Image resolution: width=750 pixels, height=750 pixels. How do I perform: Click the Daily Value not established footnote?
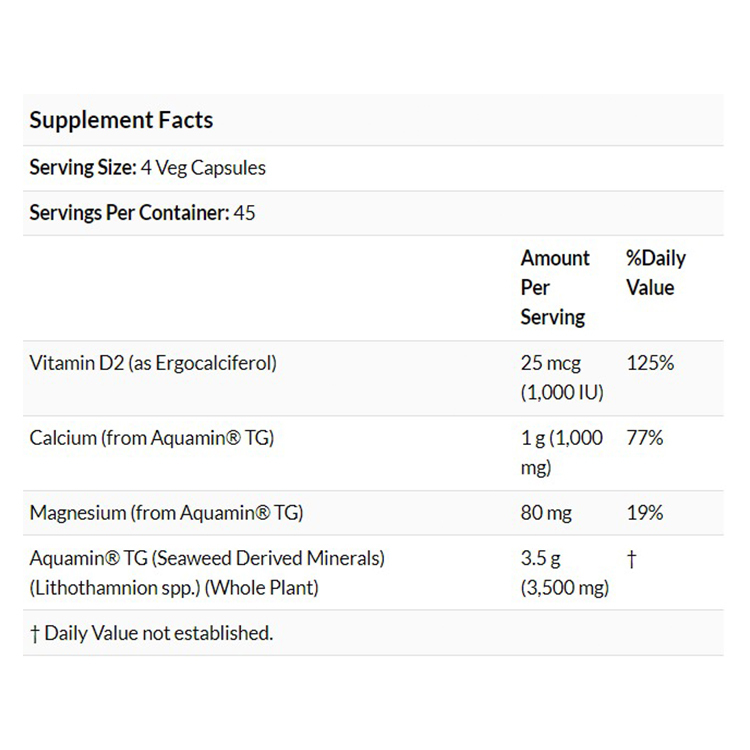coord(151,633)
